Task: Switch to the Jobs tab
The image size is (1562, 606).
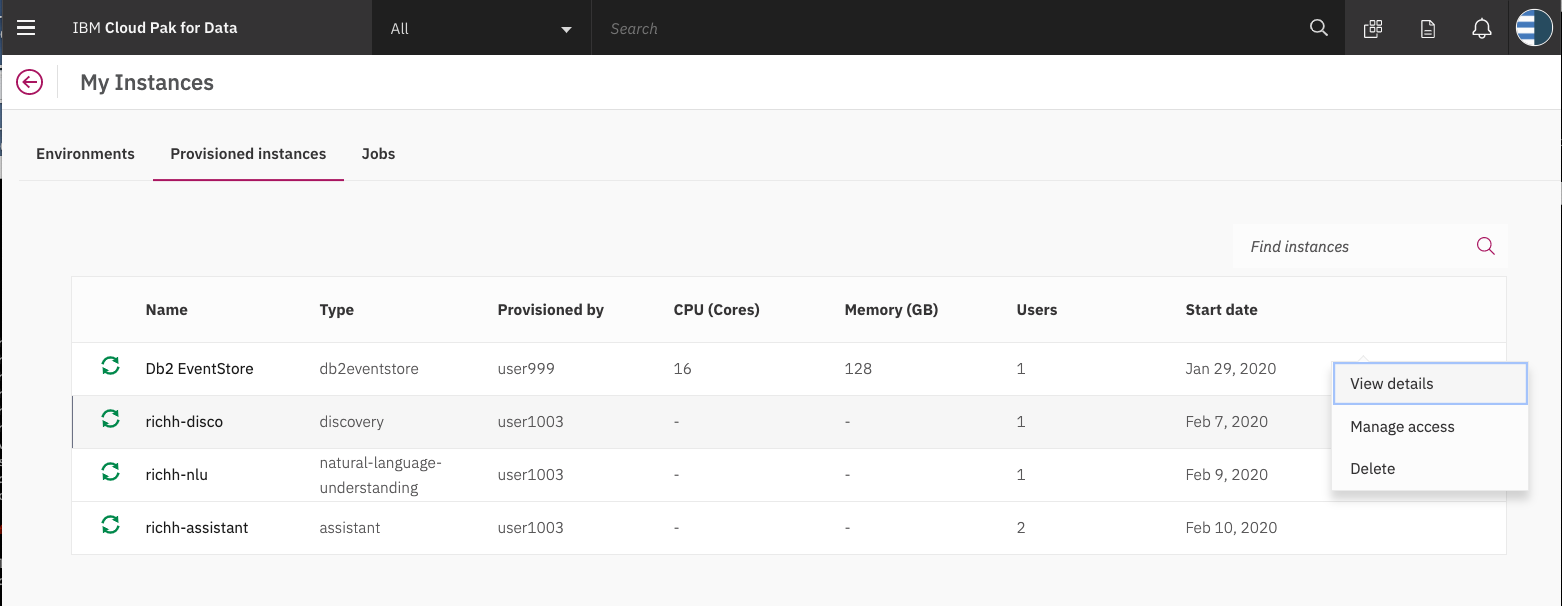Action: tap(378, 154)
